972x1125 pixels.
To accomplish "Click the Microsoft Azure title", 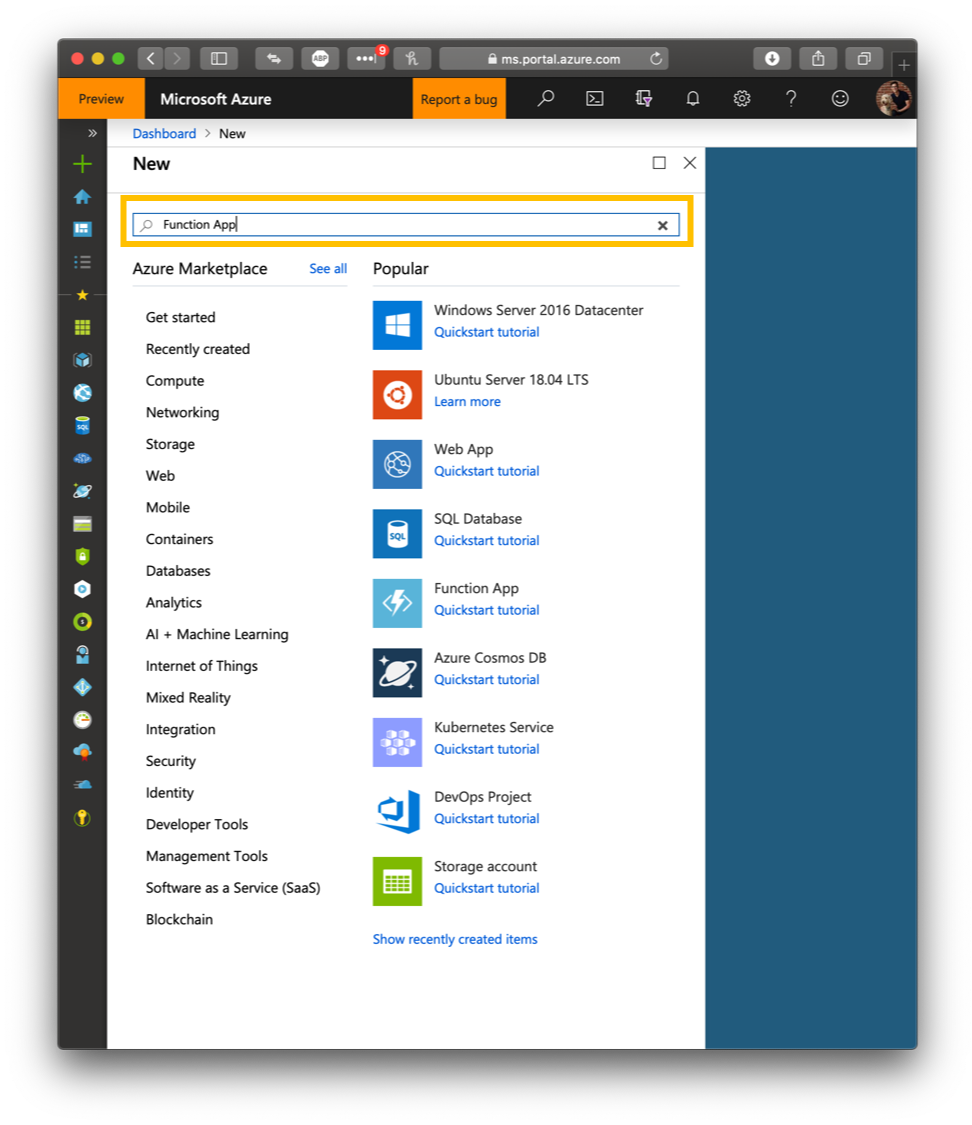I will [x=215, y=99].
